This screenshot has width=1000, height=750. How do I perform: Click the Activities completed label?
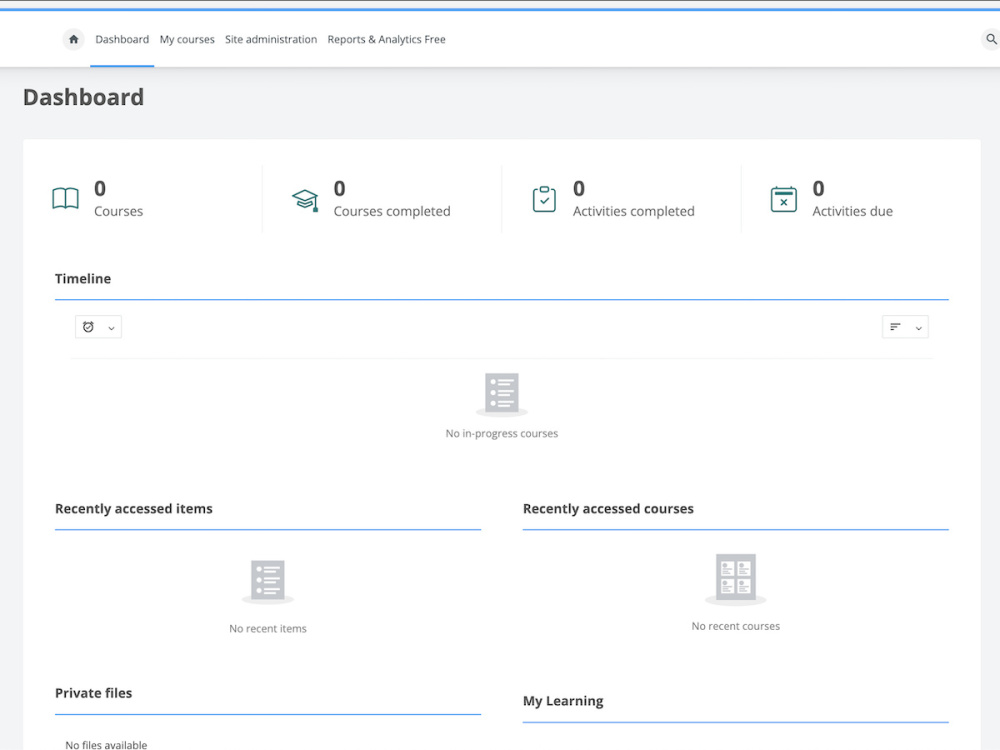[x=633, y=211]
